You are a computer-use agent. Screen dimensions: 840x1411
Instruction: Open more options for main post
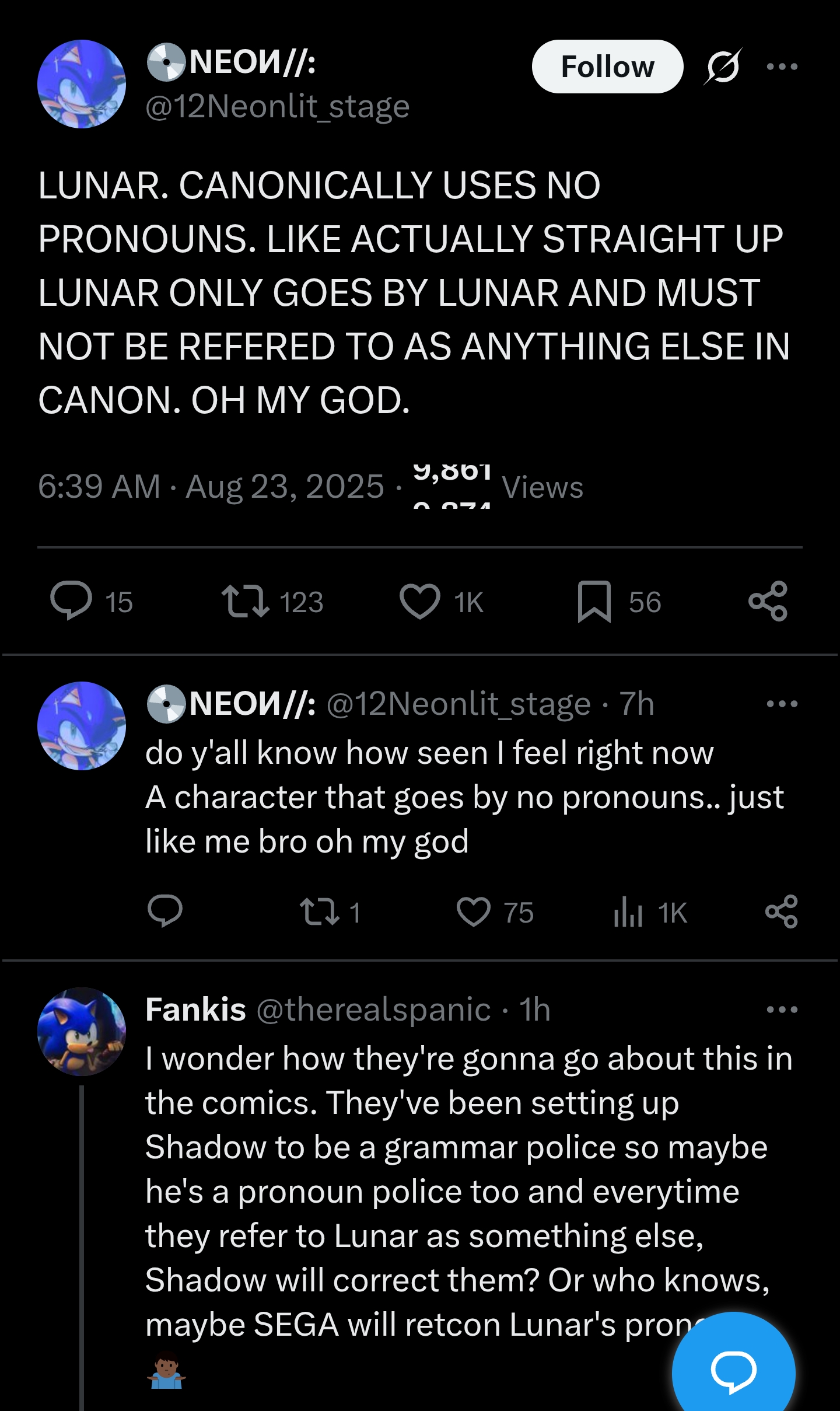(x=782, y=67)
